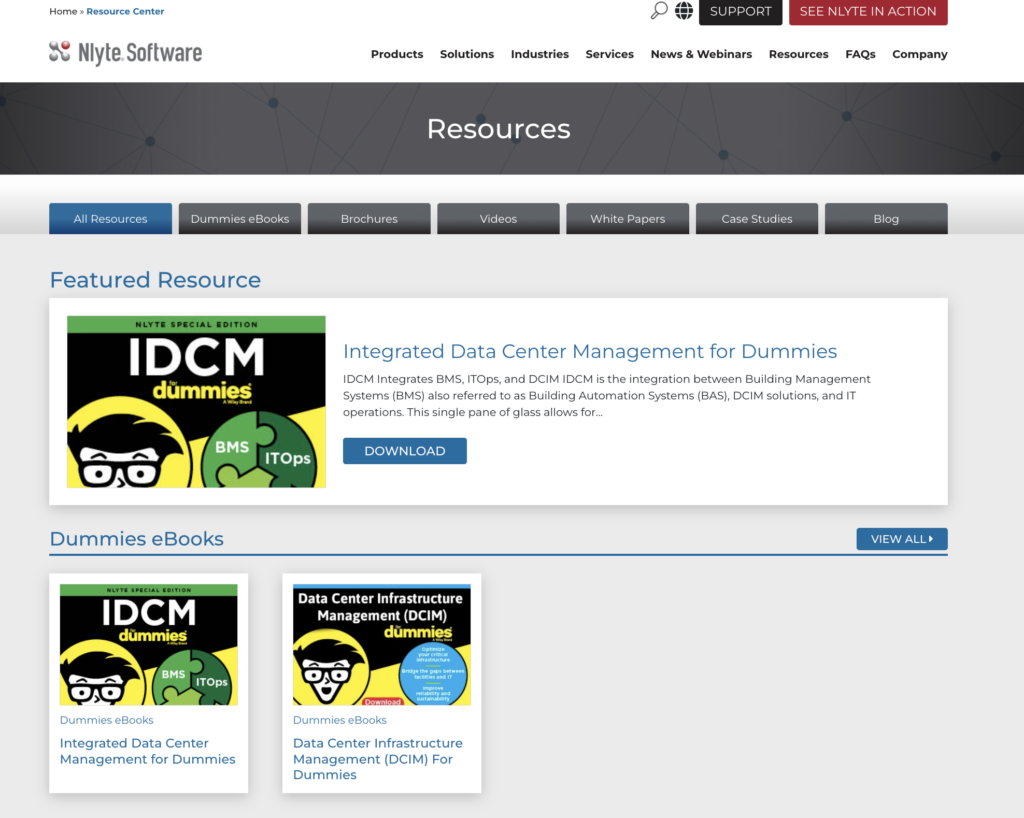Switch to the Videos tab

pos(498,219)
